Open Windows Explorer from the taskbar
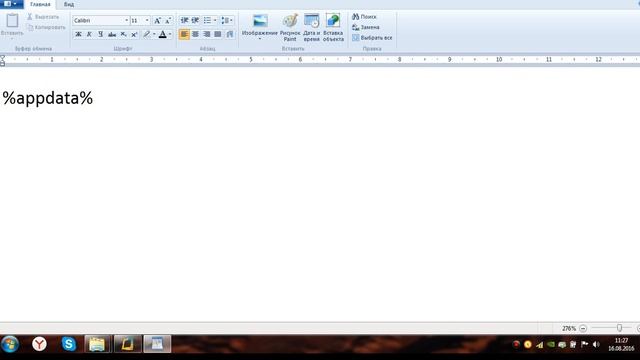 point(97,344)
